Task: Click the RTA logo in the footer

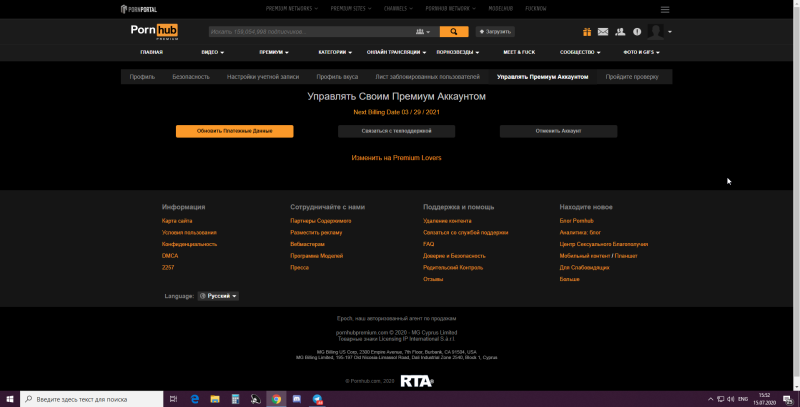Action: [415, 380]
